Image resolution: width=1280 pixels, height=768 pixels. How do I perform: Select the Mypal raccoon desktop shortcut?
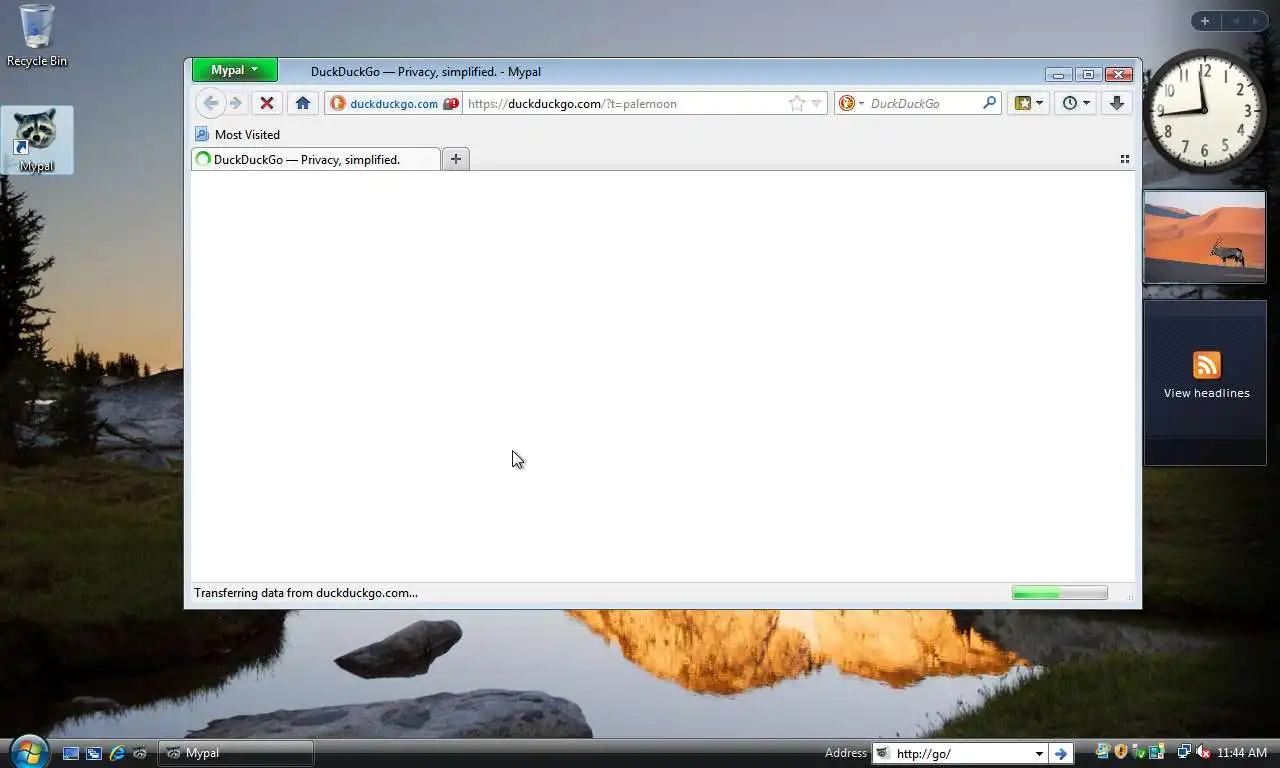(36, 140)
